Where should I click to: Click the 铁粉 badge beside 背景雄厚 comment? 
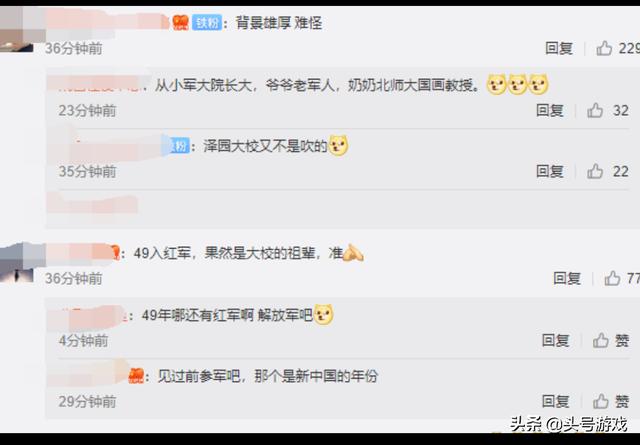pos(207,22)
